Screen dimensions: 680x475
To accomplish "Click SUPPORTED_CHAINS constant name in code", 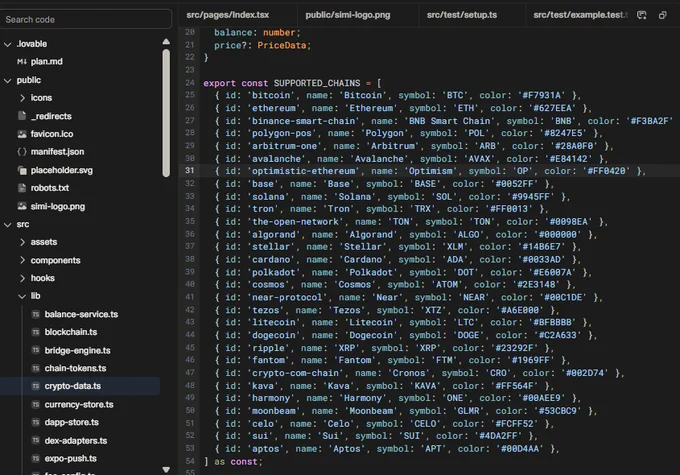I will coord(317,83).
